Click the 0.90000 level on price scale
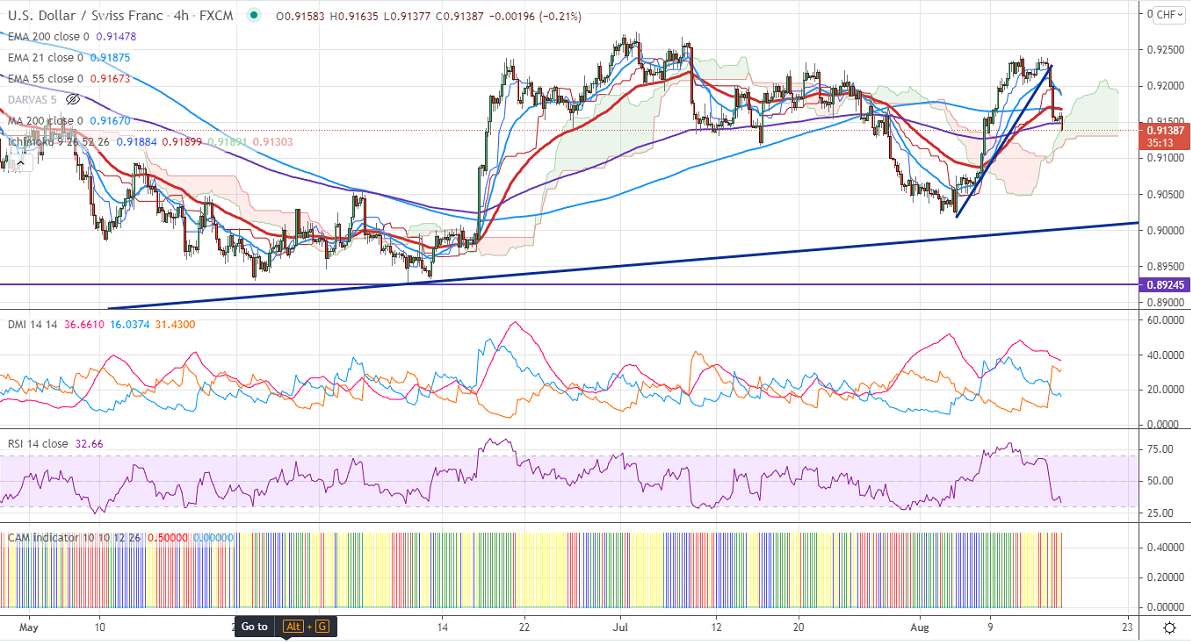This screenshot has width=1191, height=642. (x=1164, y=231)
